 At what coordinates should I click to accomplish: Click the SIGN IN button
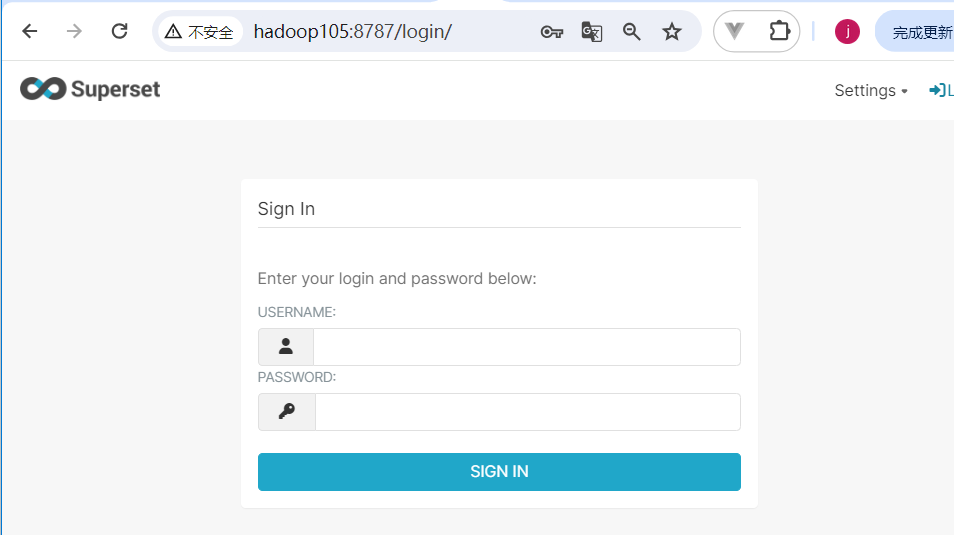499,472
